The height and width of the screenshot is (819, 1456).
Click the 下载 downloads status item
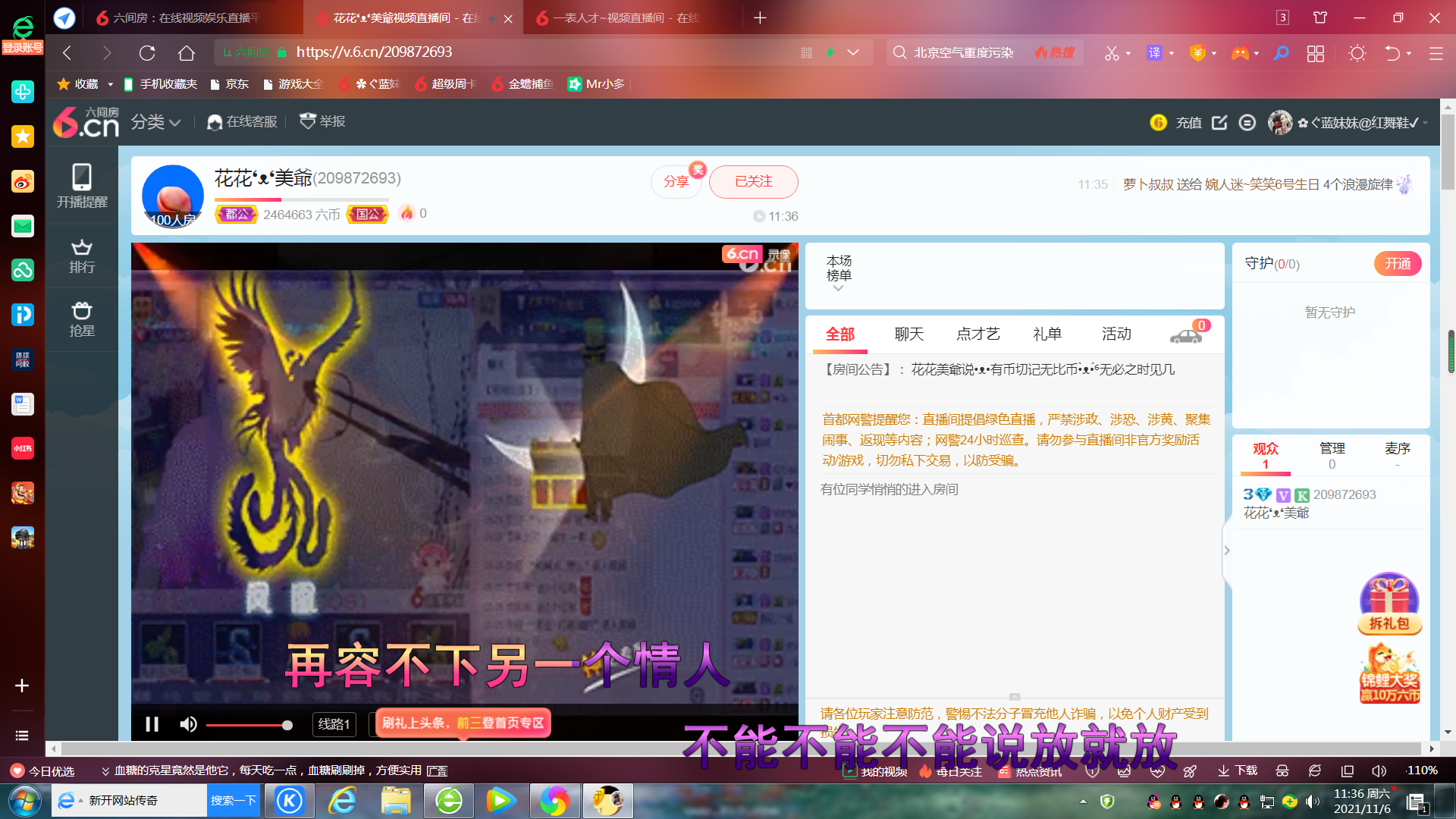1238,770
